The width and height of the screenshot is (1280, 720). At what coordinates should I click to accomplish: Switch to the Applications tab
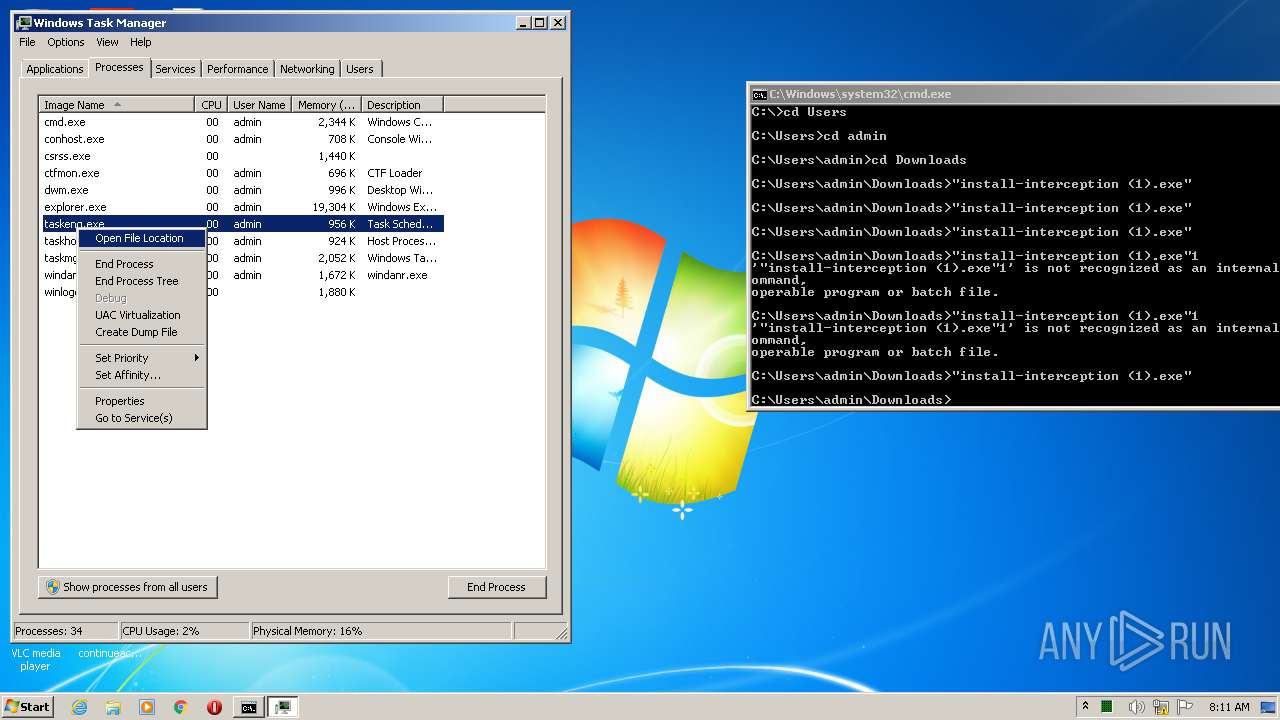point(55,69)
